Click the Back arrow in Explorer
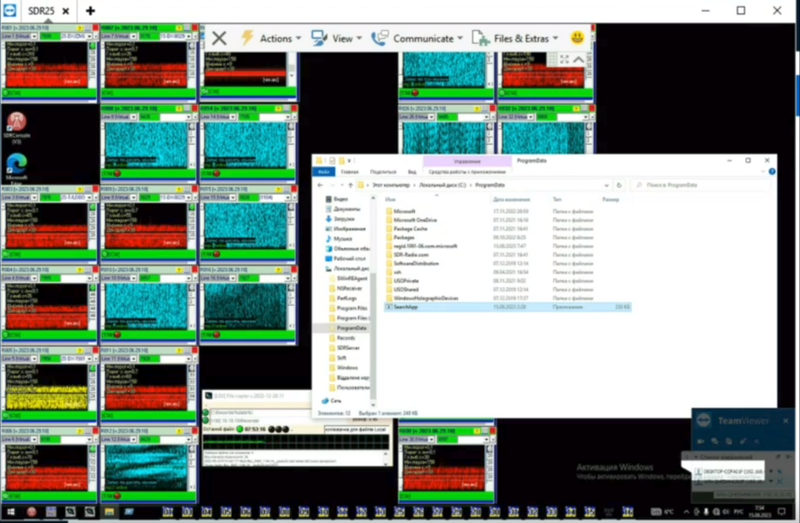Viewport: 800px width, 523px height. pos(320,185)
